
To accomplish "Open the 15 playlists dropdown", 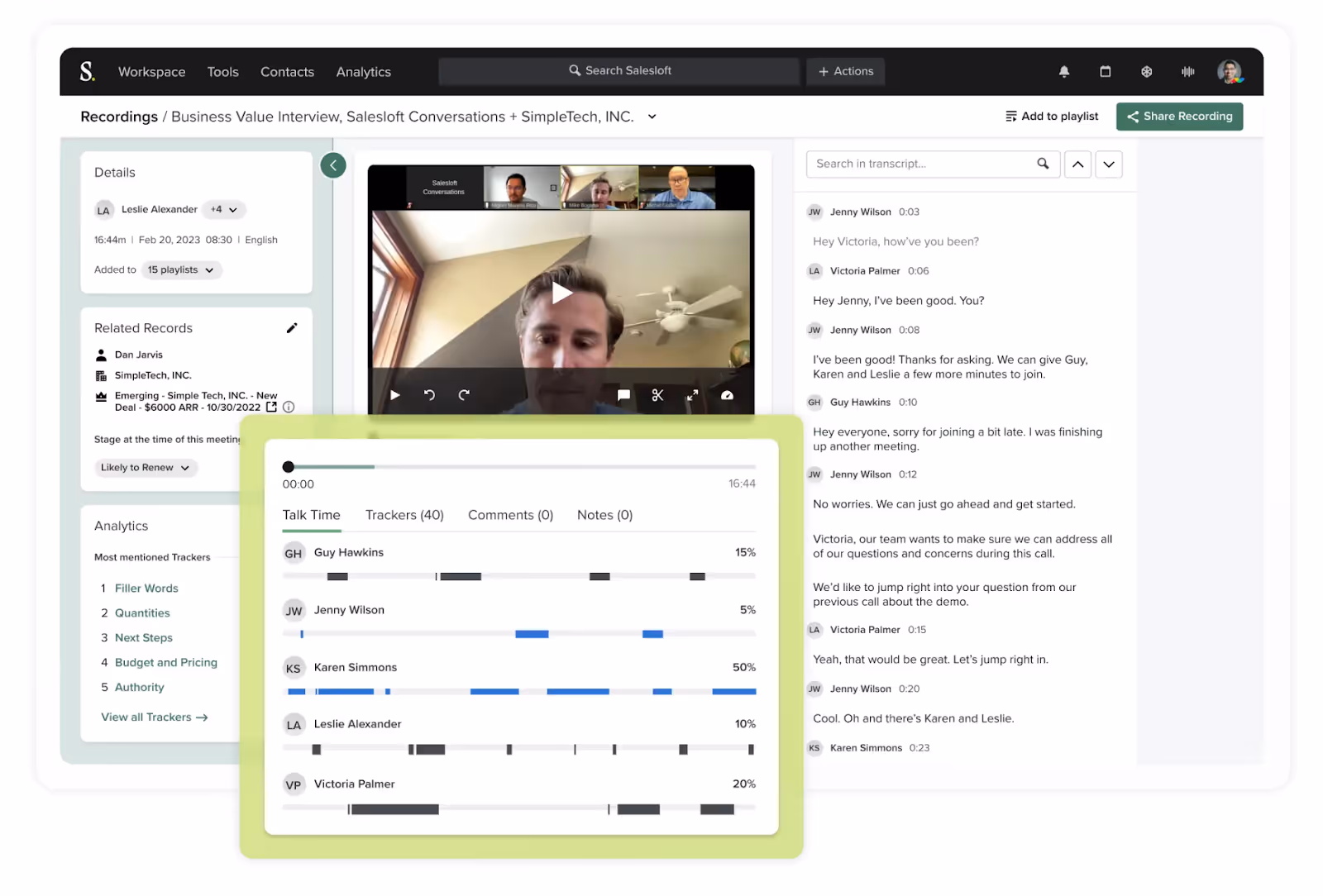I will (181, 270).
